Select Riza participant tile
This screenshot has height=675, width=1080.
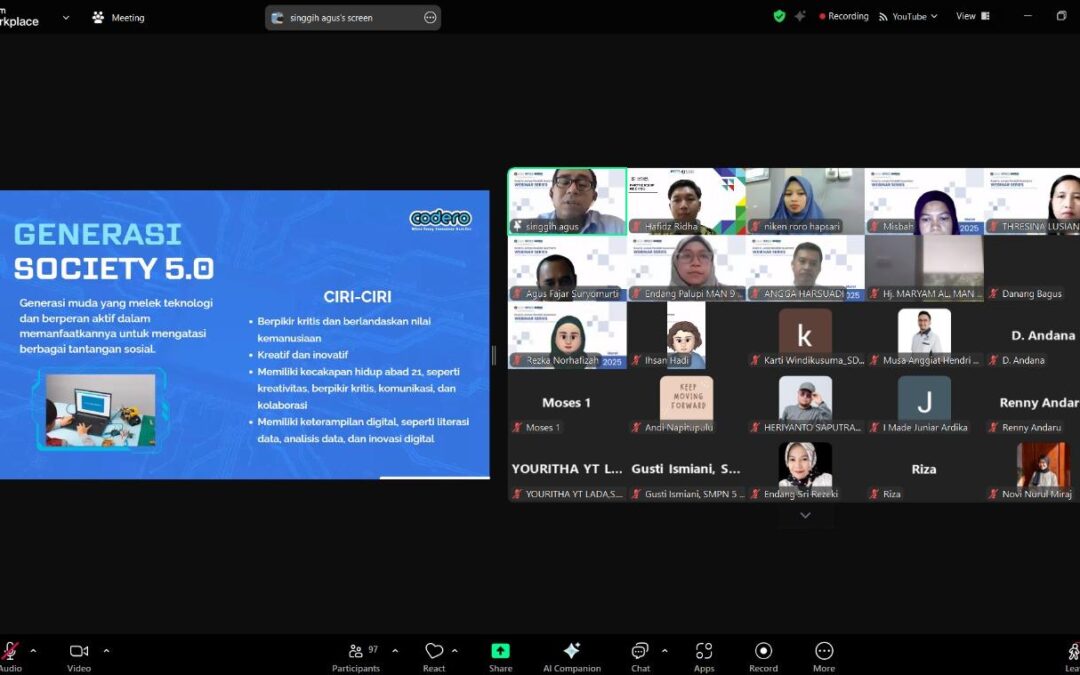924,469
